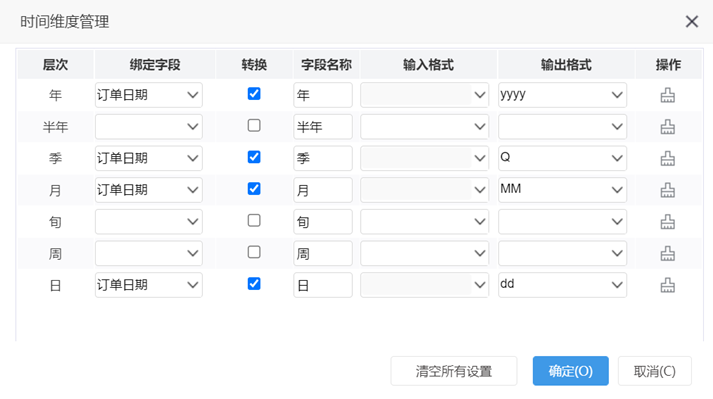Open 绑定字段 dropdown for 年 row
This screenshot has height=399, width=713.
tap(149, 95)
